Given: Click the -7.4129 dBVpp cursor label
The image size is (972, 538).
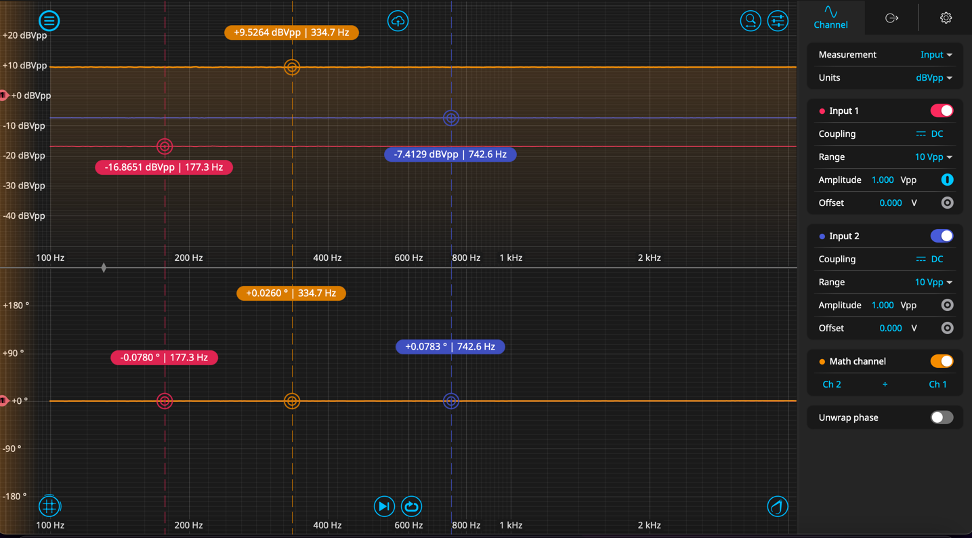Looking at the screenshot, I should [x=451, y=154].
